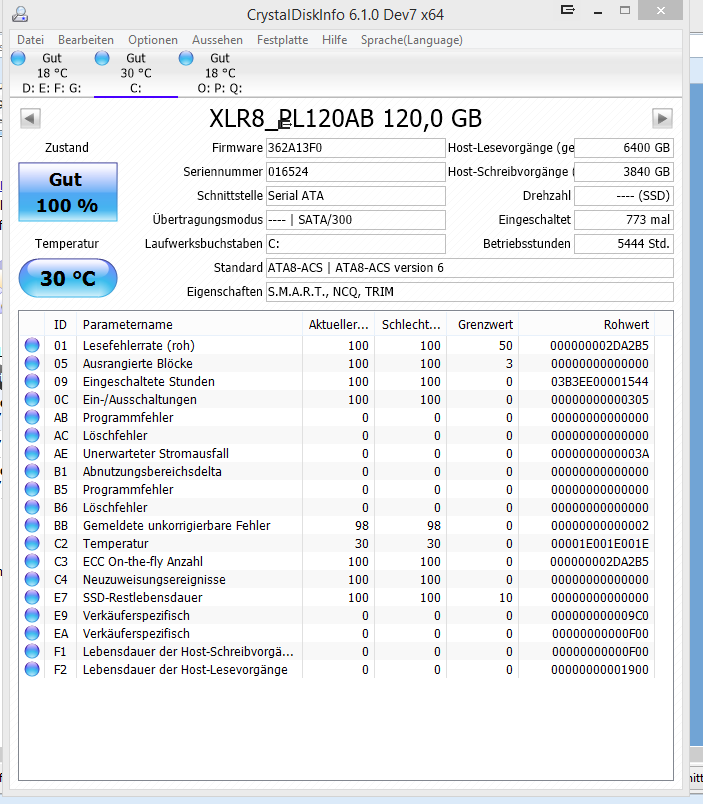Click the Betriebsstunden value 5444 Std.

[624, 244]
